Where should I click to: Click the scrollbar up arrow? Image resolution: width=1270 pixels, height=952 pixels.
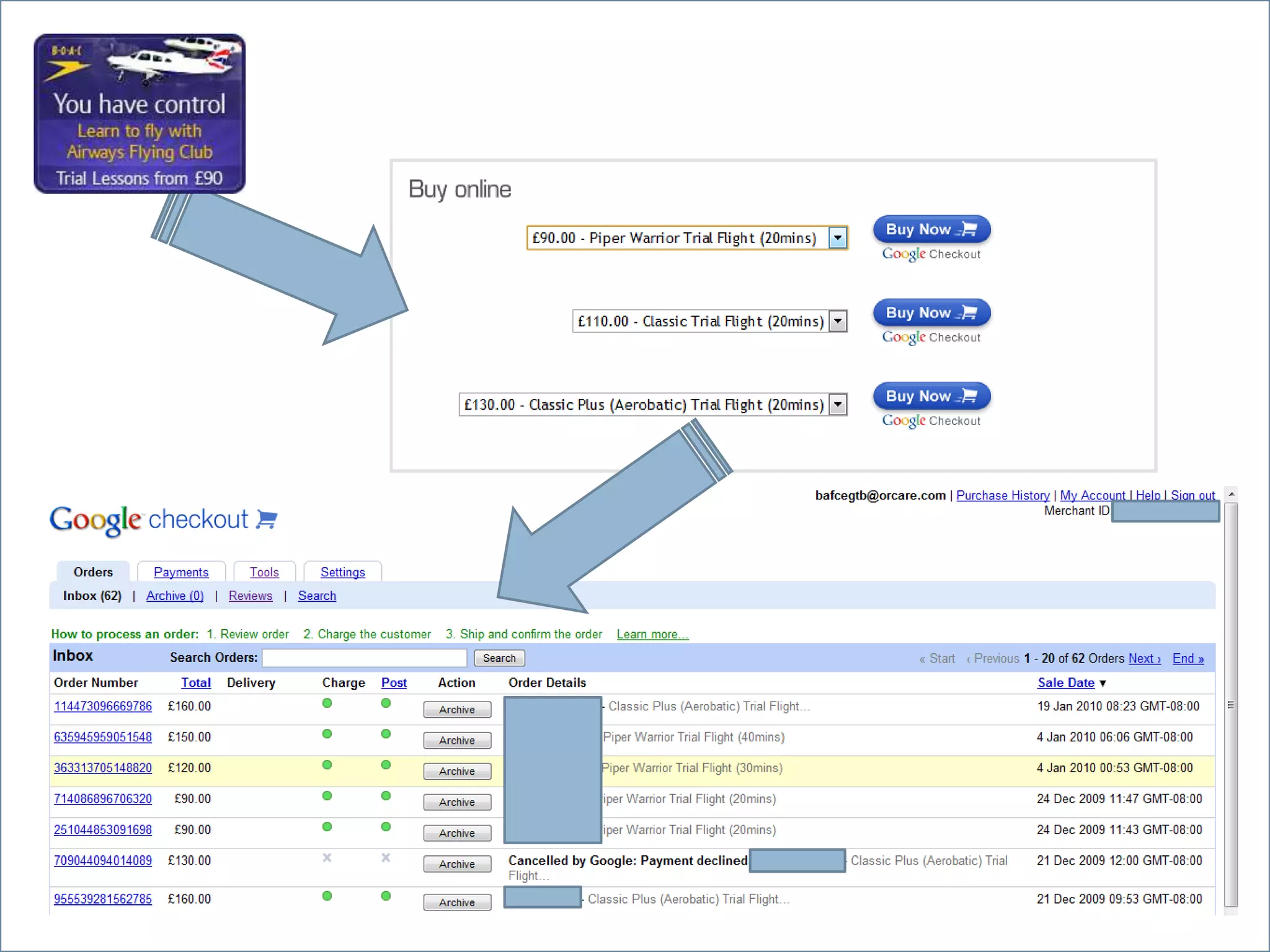1232,494
